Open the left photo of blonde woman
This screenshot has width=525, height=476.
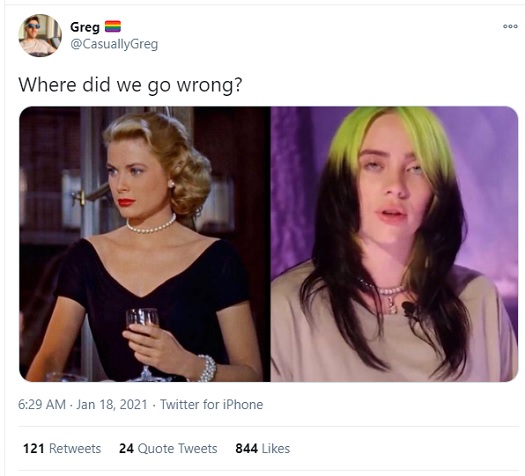[144, 244]
